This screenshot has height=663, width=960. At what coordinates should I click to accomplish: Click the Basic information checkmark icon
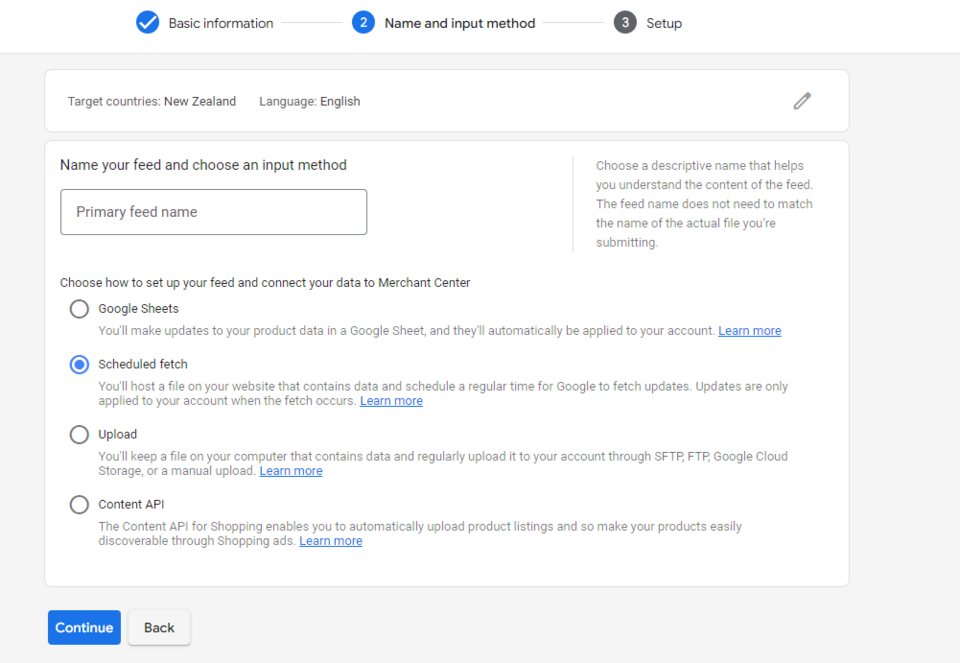[148, 23]
